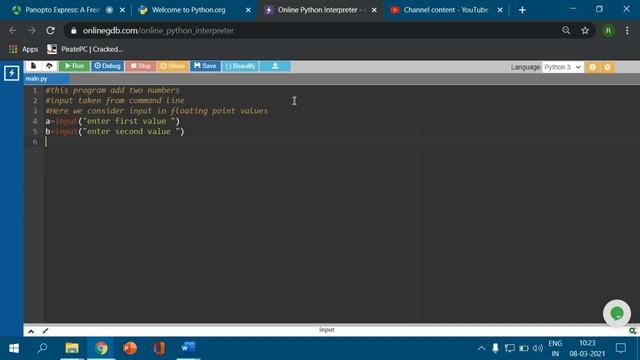640x360 pixels.
Task: Open File Explorer from taskbar
Action: point(72,348)
